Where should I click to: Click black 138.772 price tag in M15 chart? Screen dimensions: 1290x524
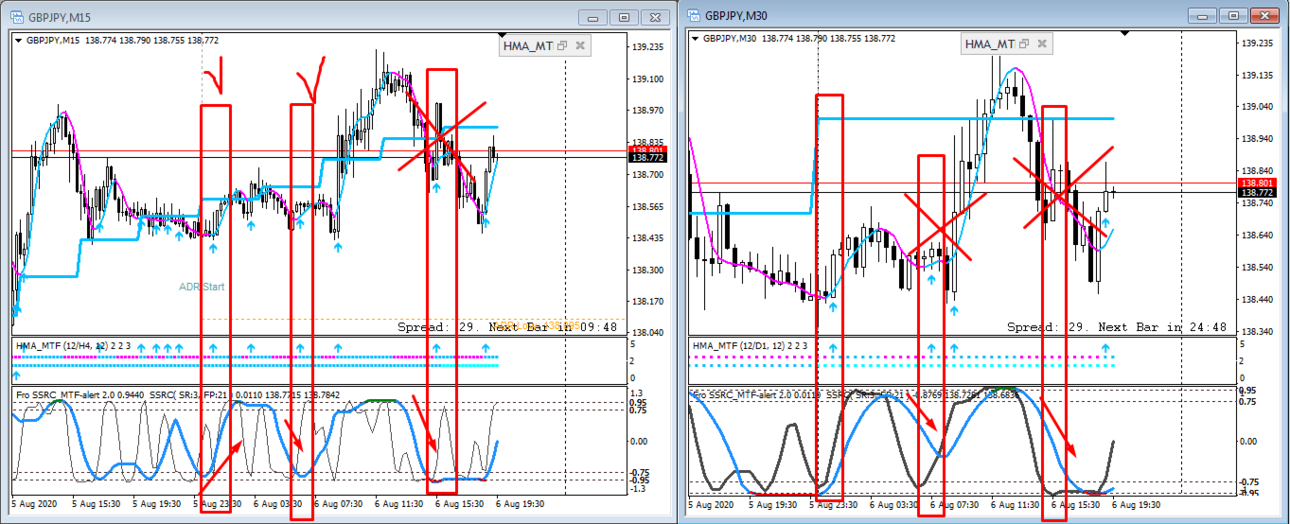[649, 158]
